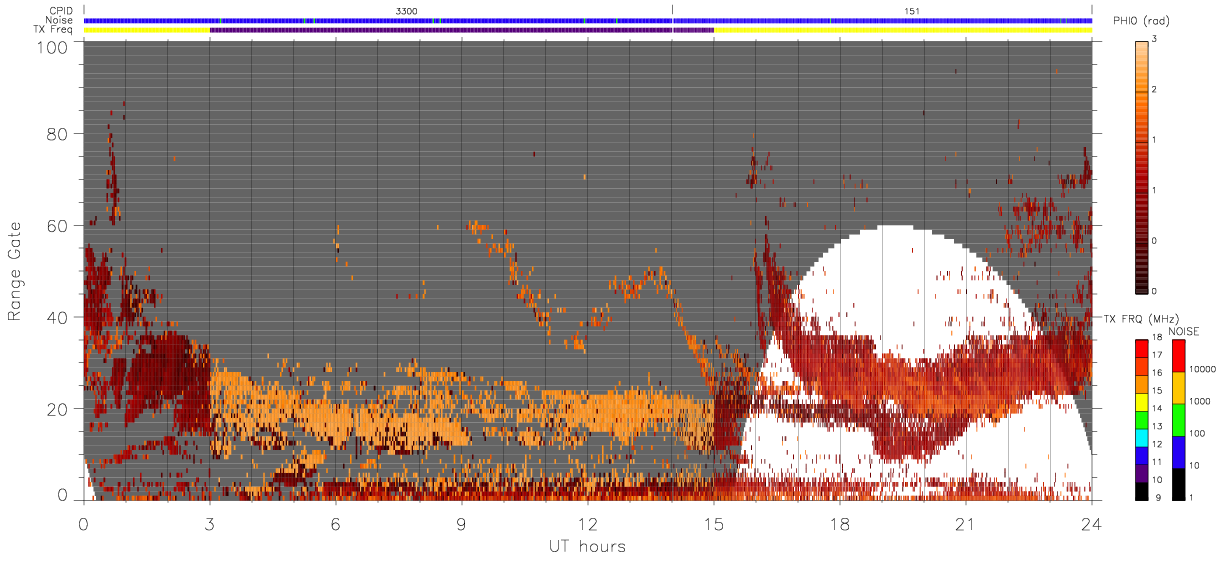Click the 6 tick on UT hours axis
1228x567 pixels.
click(x=336, y=524)
